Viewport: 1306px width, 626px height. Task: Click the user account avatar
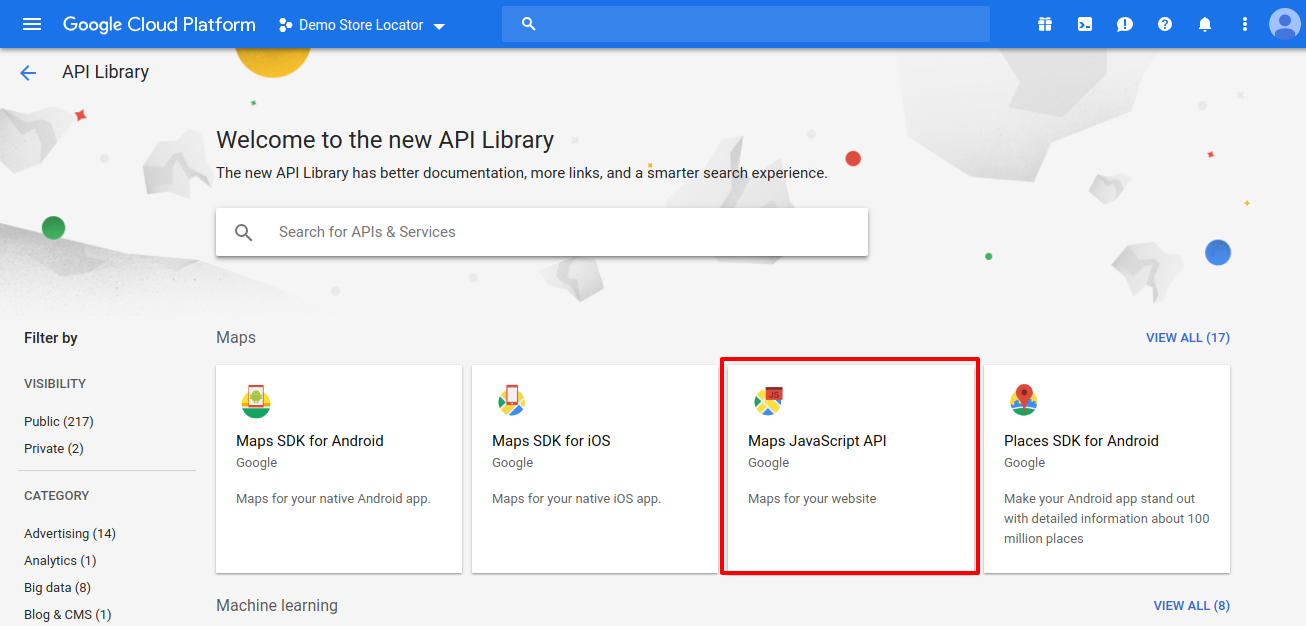point(1284,24)
